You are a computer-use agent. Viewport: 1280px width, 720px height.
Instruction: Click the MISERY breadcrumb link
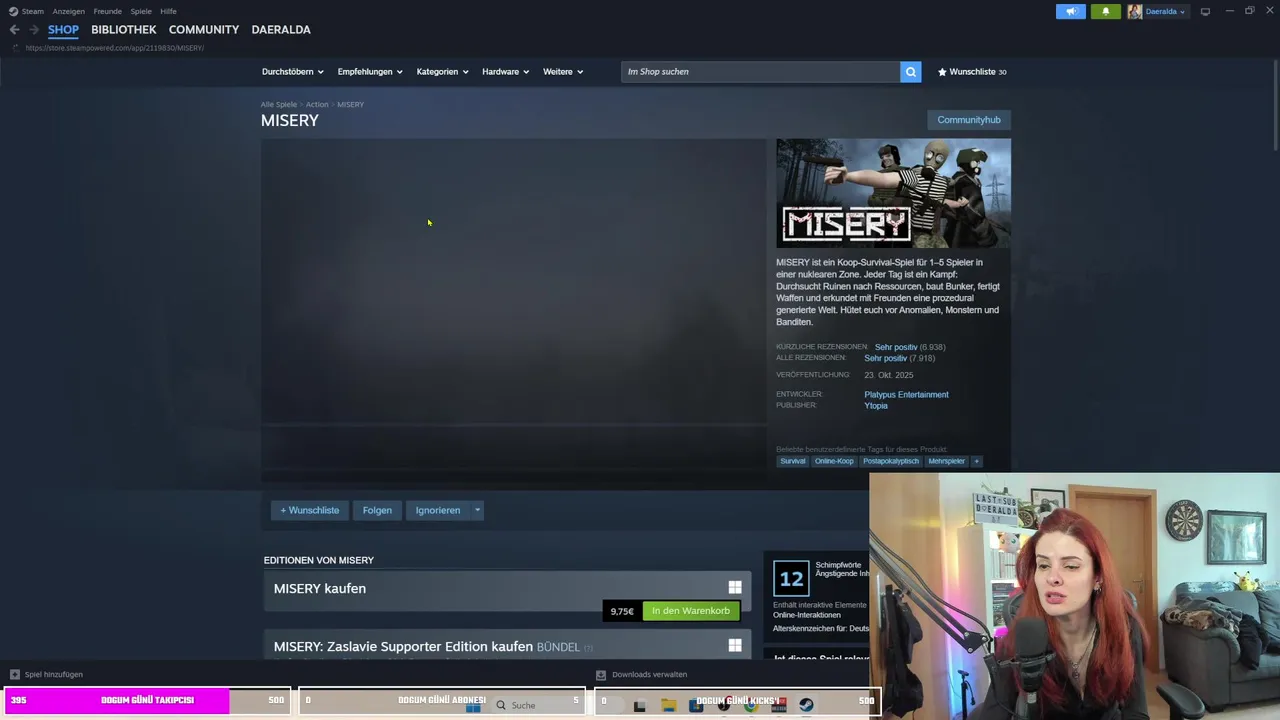[x=350, y=104]
